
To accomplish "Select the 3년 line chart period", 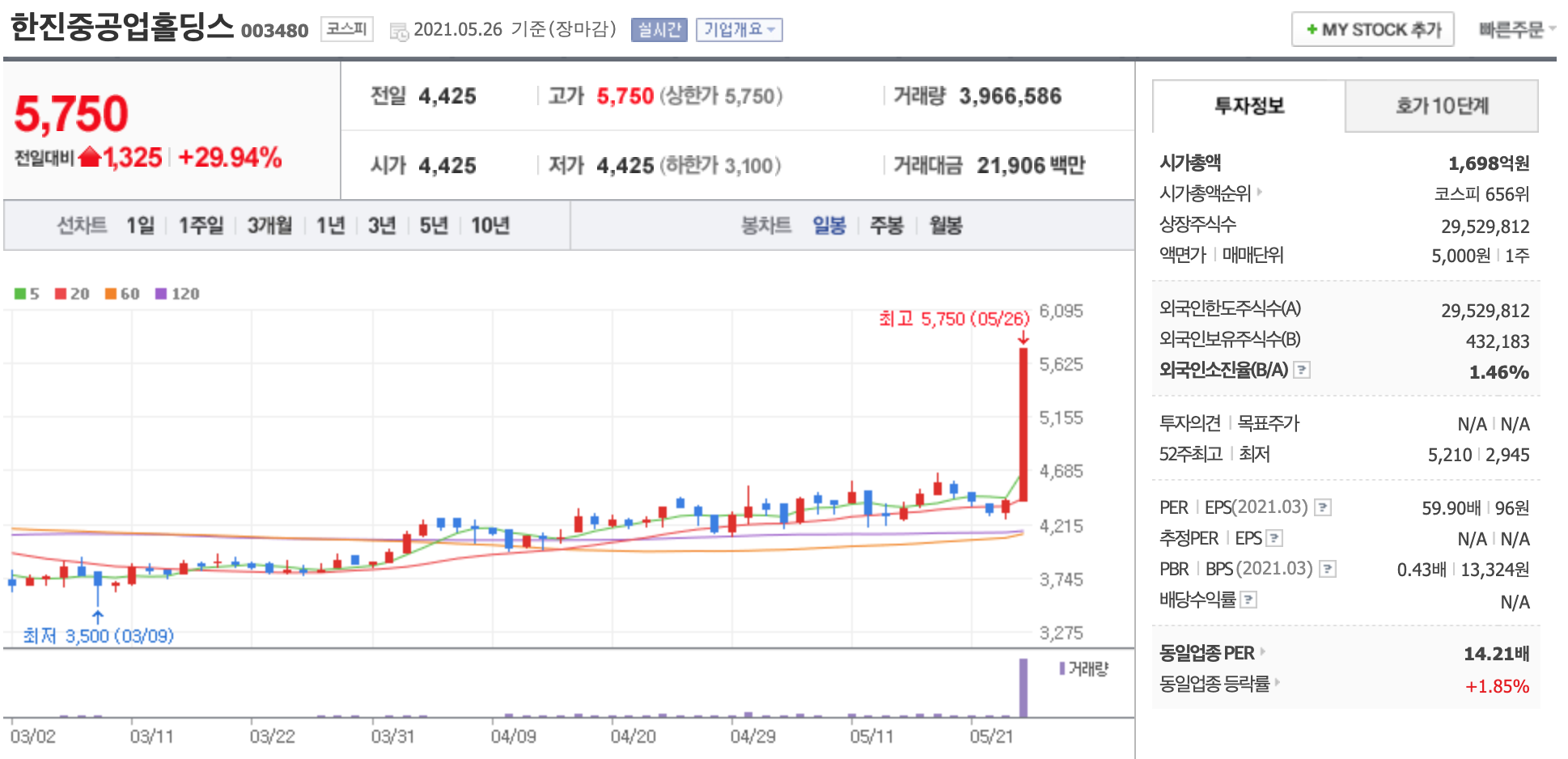I will point(382,225).
